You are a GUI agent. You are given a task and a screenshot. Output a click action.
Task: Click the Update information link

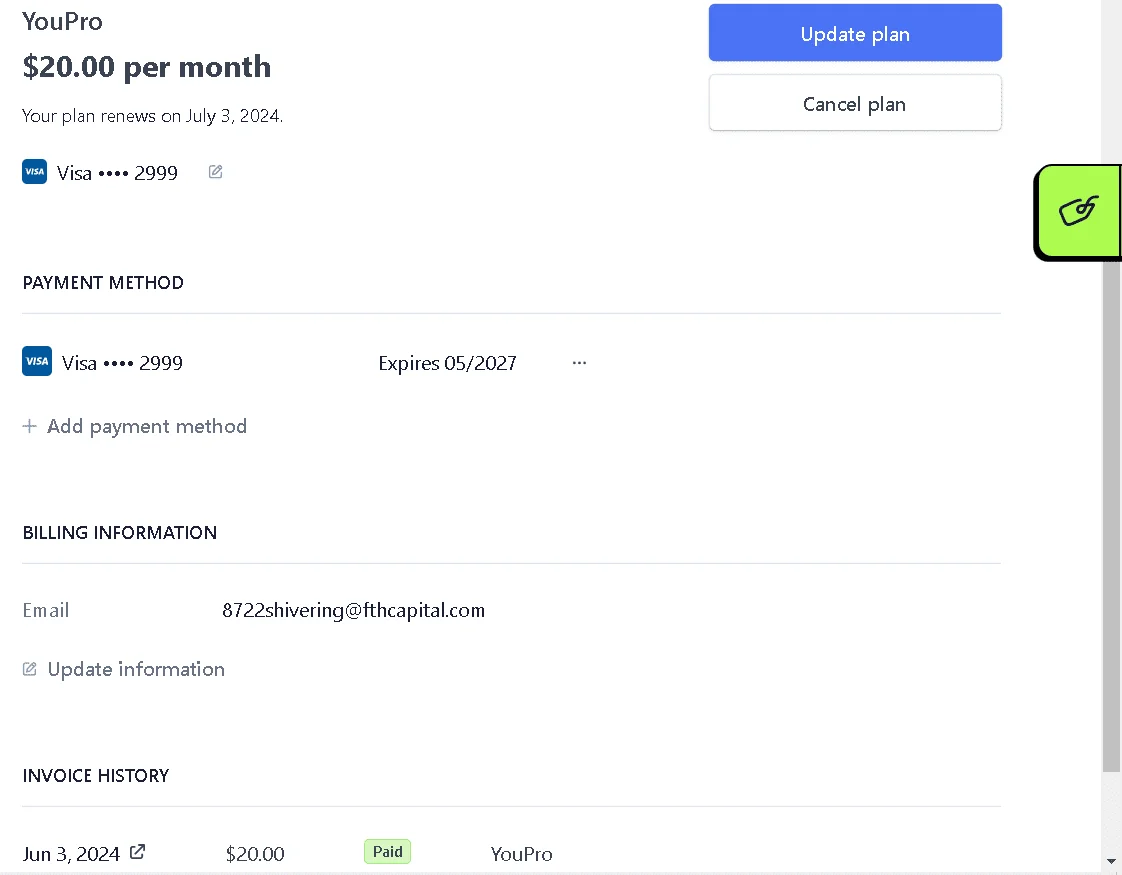136,669
